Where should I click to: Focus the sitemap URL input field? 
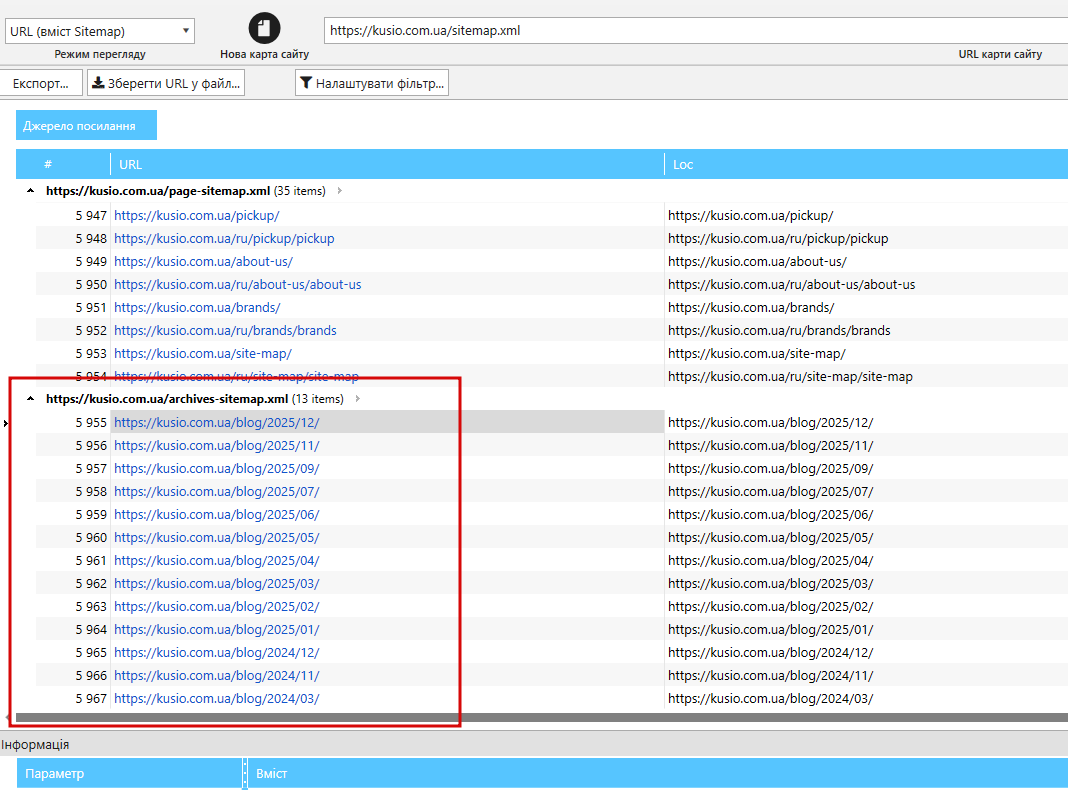pos(695,31)
